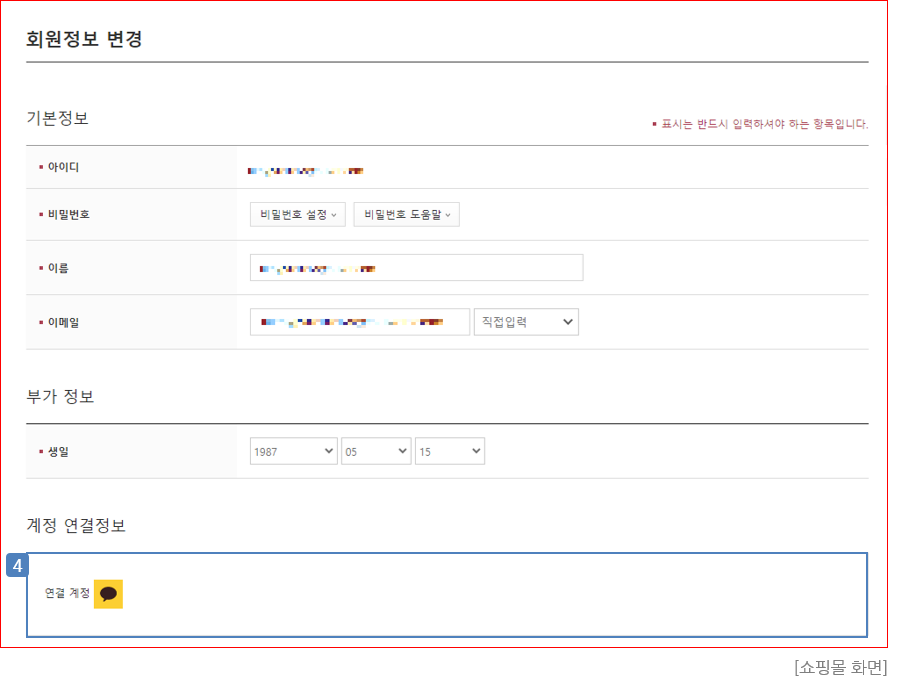Open the 직접입력 email domain dropdown
Screen dimensions: 903x687
(x=526, y=322)
